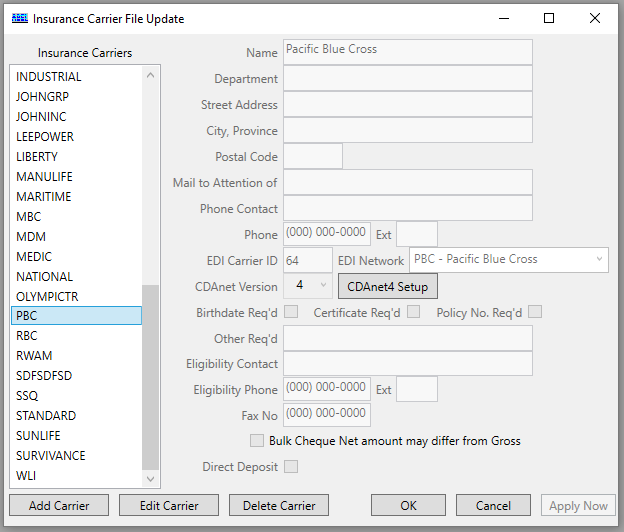Click the Other Req'd input field

(408, 338)
